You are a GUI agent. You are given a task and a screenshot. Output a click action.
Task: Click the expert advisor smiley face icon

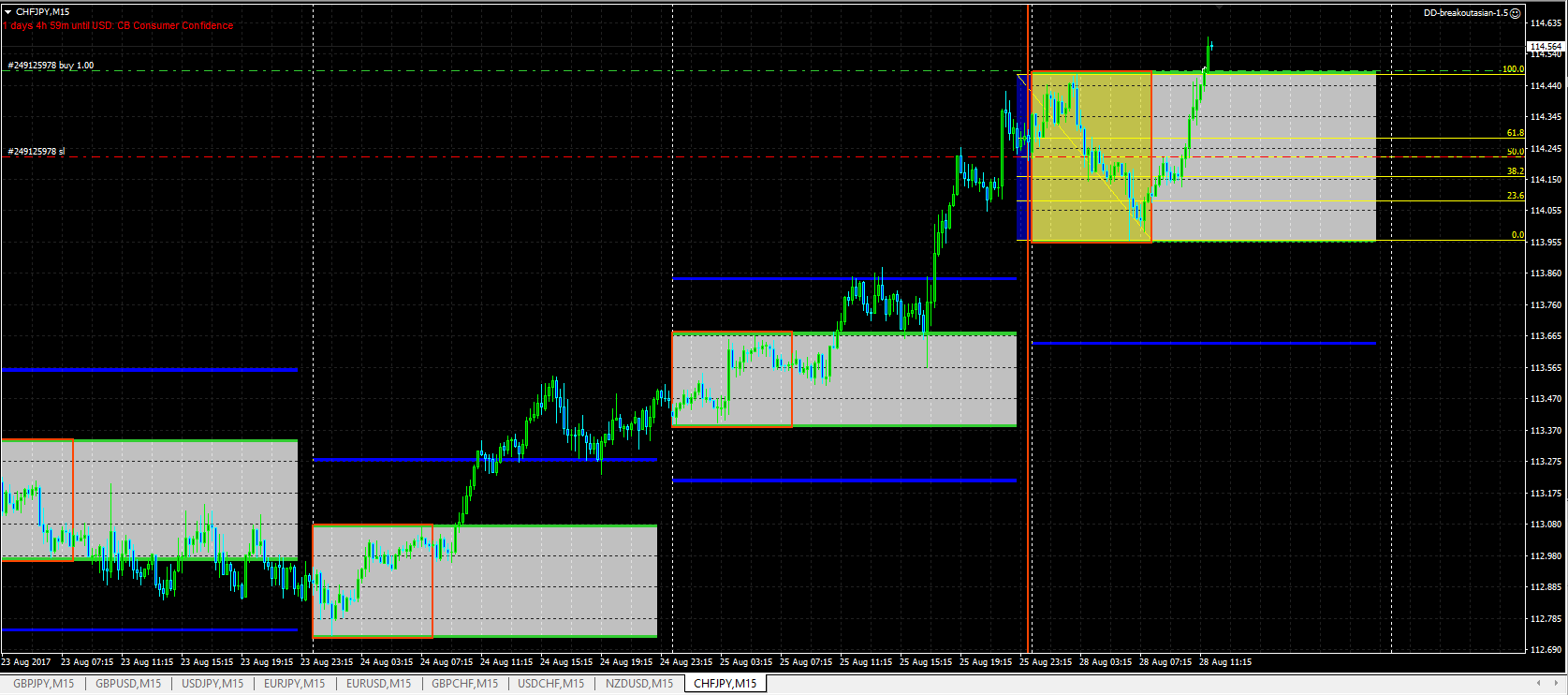[x=1516, y=13]
